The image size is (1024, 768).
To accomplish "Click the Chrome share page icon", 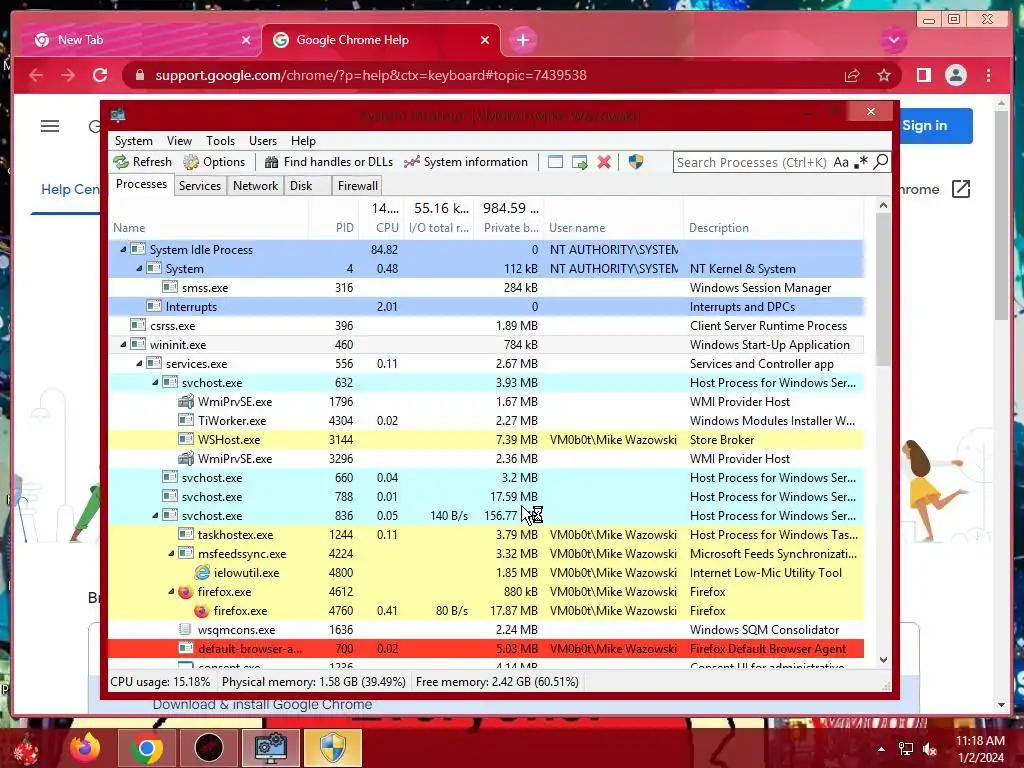I will click(x=852, y=75).
